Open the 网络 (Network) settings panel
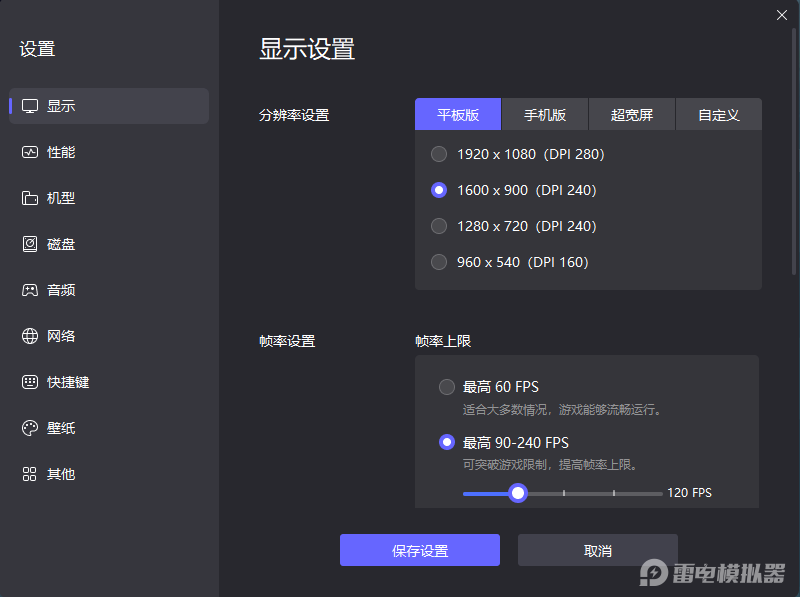The height and width of the screenshot is (597, 800). [x=60, y=336]
